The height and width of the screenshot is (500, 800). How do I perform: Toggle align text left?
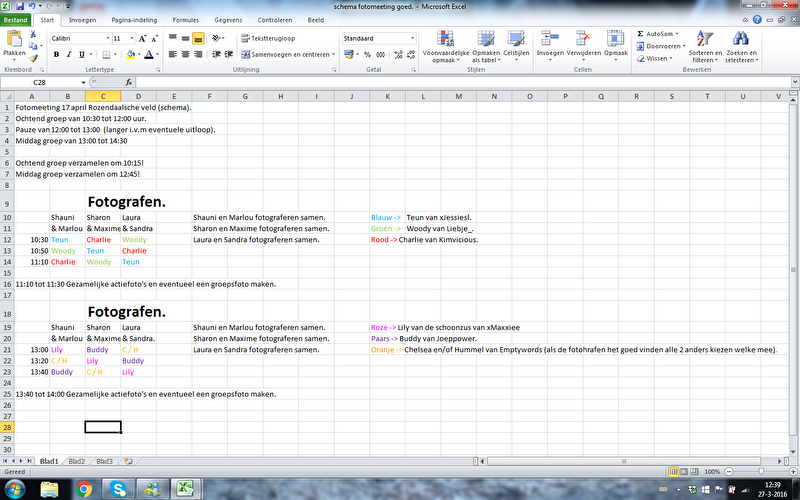[x=173, y=54]
